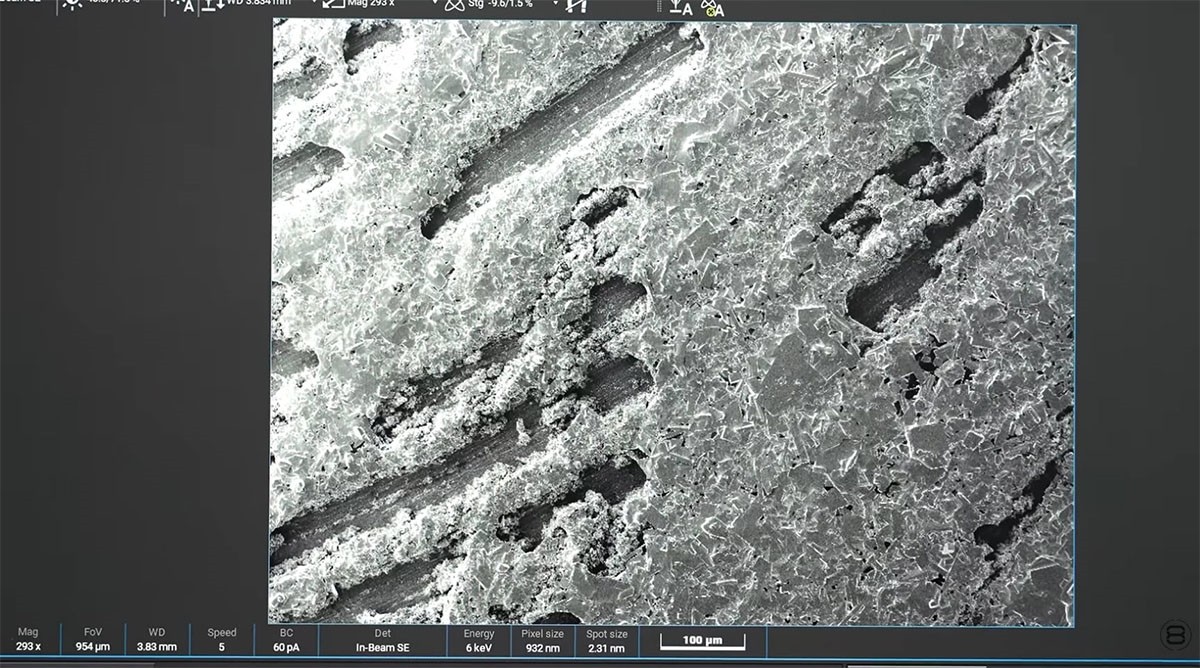
Task: Click the magnification resize icon
Action: click(334, 5)
